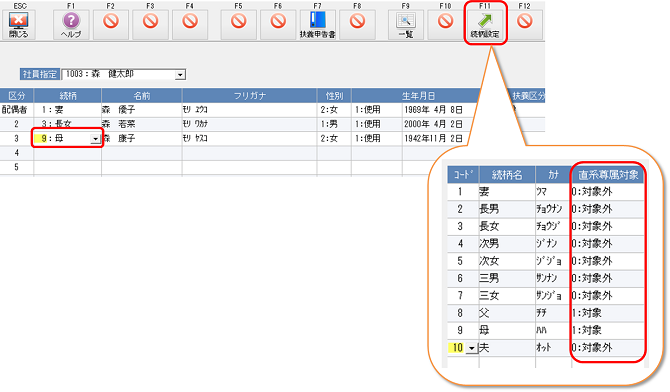This screenshot has width=670, height=392.
Task: Select 三女 in the relationship list
Action: click(507, 295)
